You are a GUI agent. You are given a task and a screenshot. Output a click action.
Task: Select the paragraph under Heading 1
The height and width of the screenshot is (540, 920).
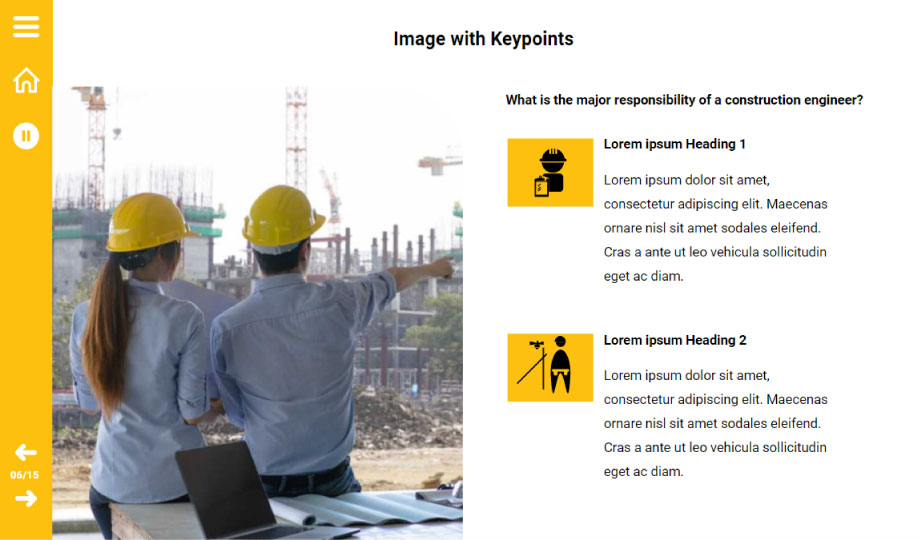(715, 228)
